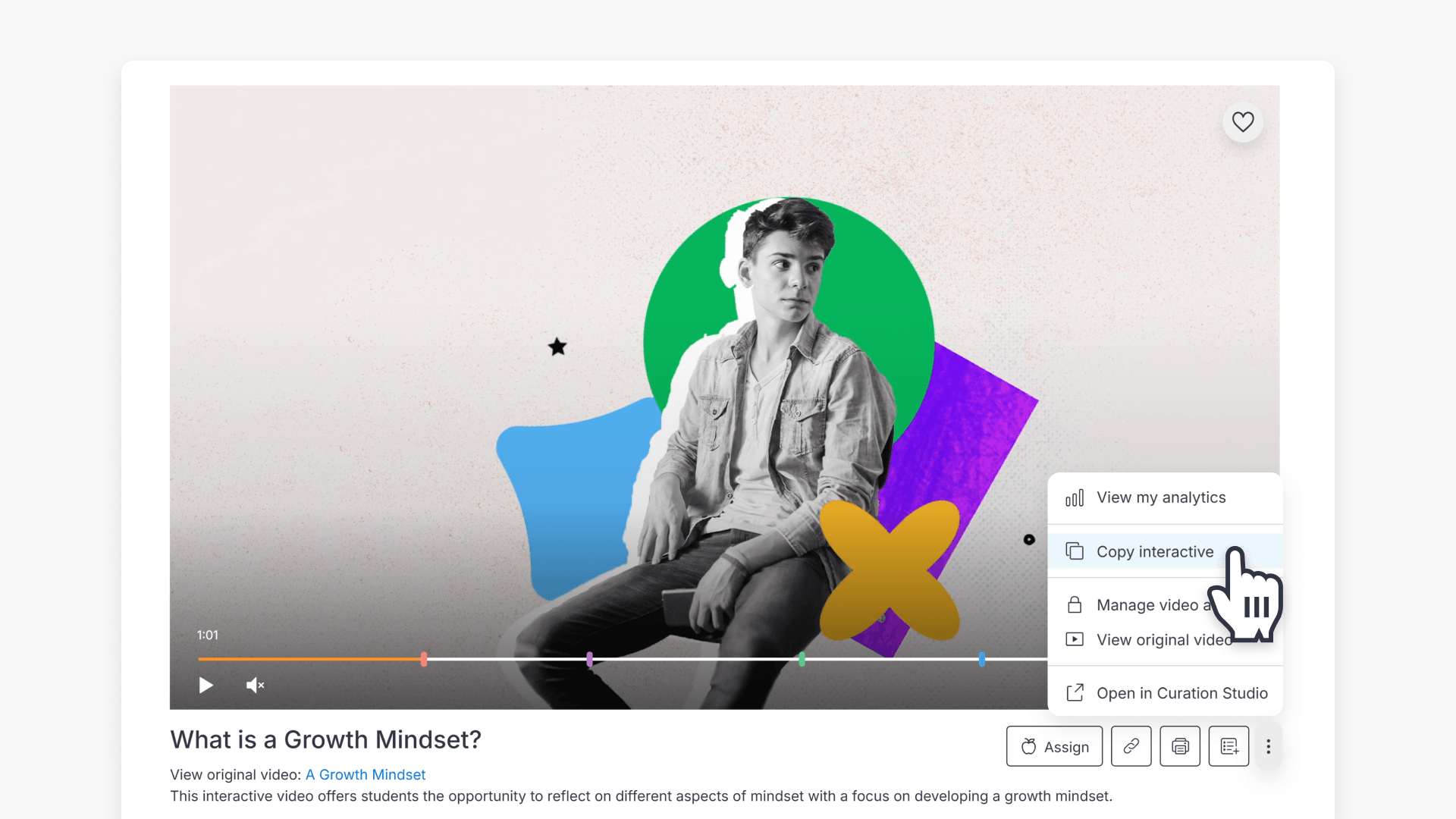
Task: Click the add to playlist icon
Action: pyautogui.click(x=1228, y=746)
